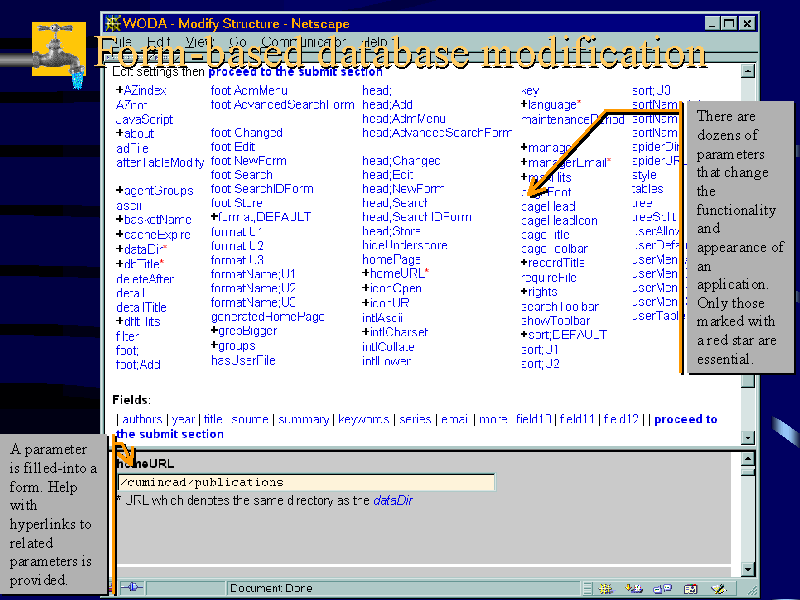Click upper frame scrollbar up arrow
Viewport: 800px width, 600px height.
(747, 70)
